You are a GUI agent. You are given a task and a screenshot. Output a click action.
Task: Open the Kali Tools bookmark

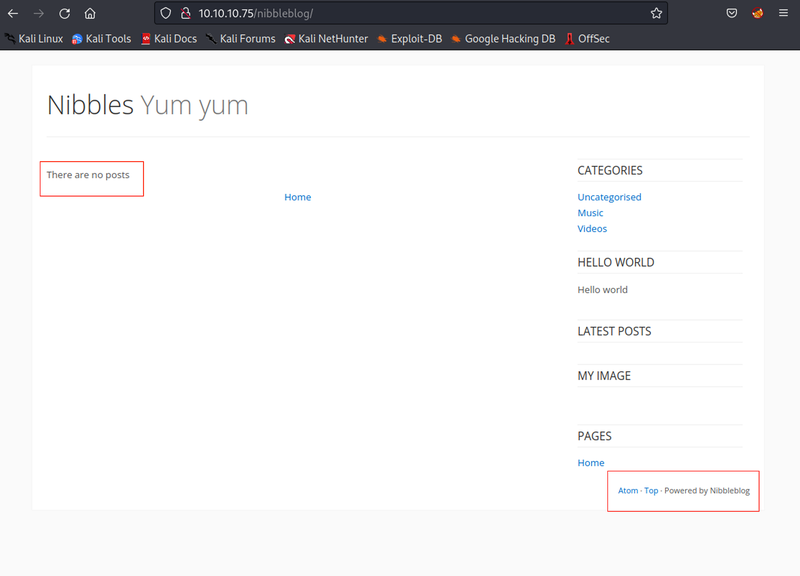tap(101, 39)
